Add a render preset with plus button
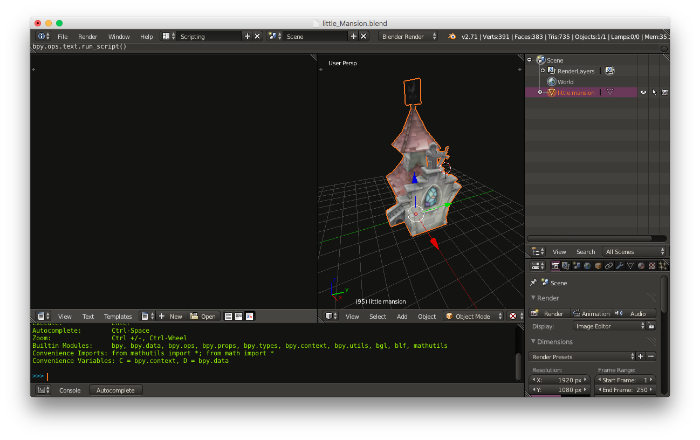This screenshot has height=440, width=700. pyautogui.click(x=641, y=357)
